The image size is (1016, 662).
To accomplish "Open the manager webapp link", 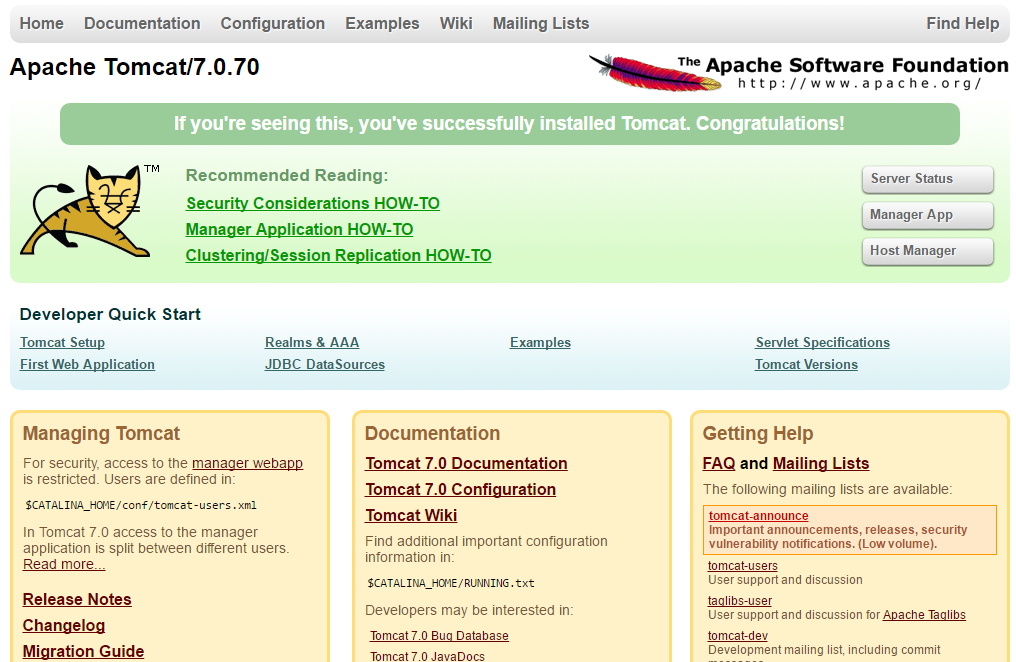I will [248, 463].
